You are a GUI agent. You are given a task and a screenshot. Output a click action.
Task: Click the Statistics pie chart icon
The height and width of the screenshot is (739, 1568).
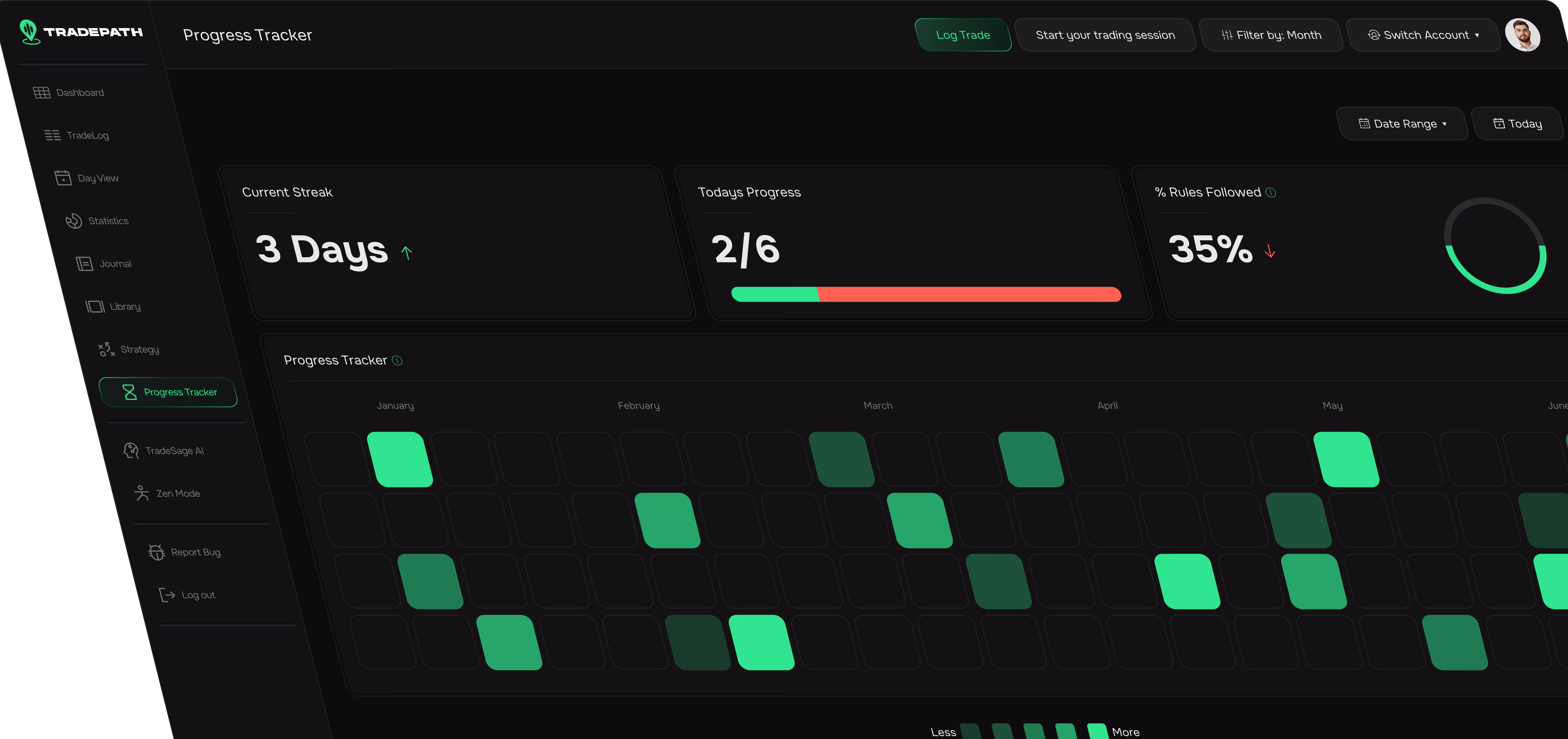click(x=74, y=221)
